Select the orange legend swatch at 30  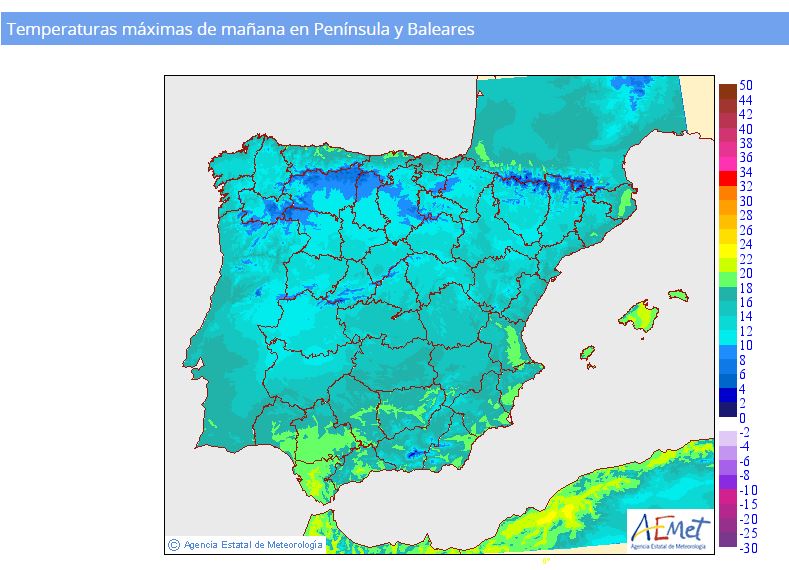pos(727,207)
